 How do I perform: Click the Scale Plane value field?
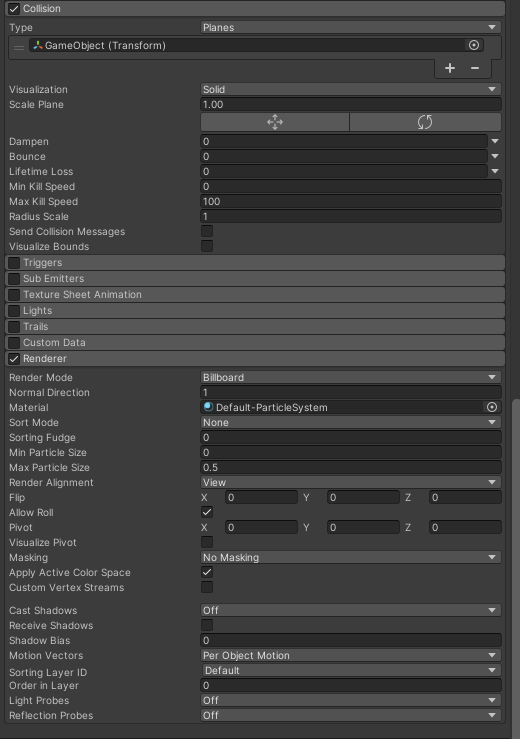coord(351,104)
